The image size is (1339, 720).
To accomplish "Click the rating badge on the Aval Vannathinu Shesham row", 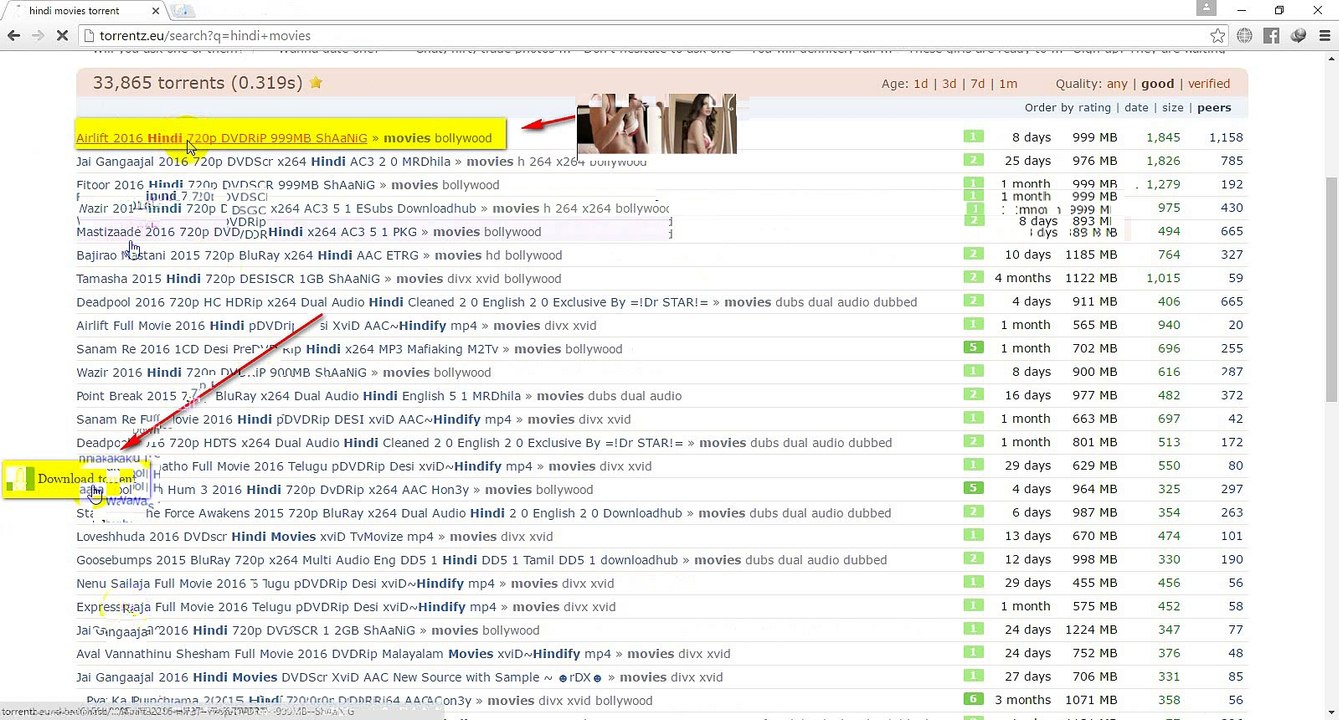I will [x=973, y=653].
